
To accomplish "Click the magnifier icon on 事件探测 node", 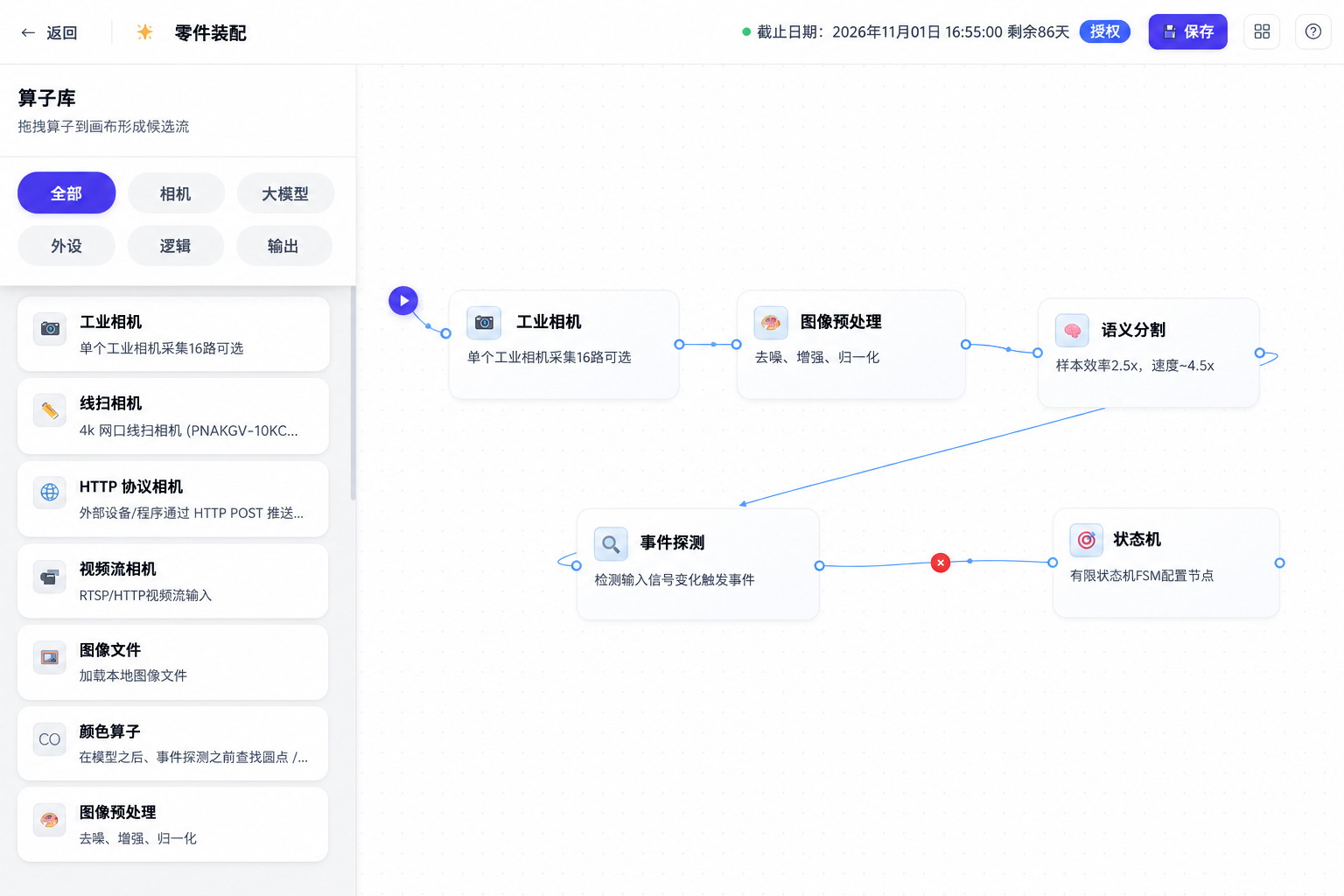I will coord(611,544).
